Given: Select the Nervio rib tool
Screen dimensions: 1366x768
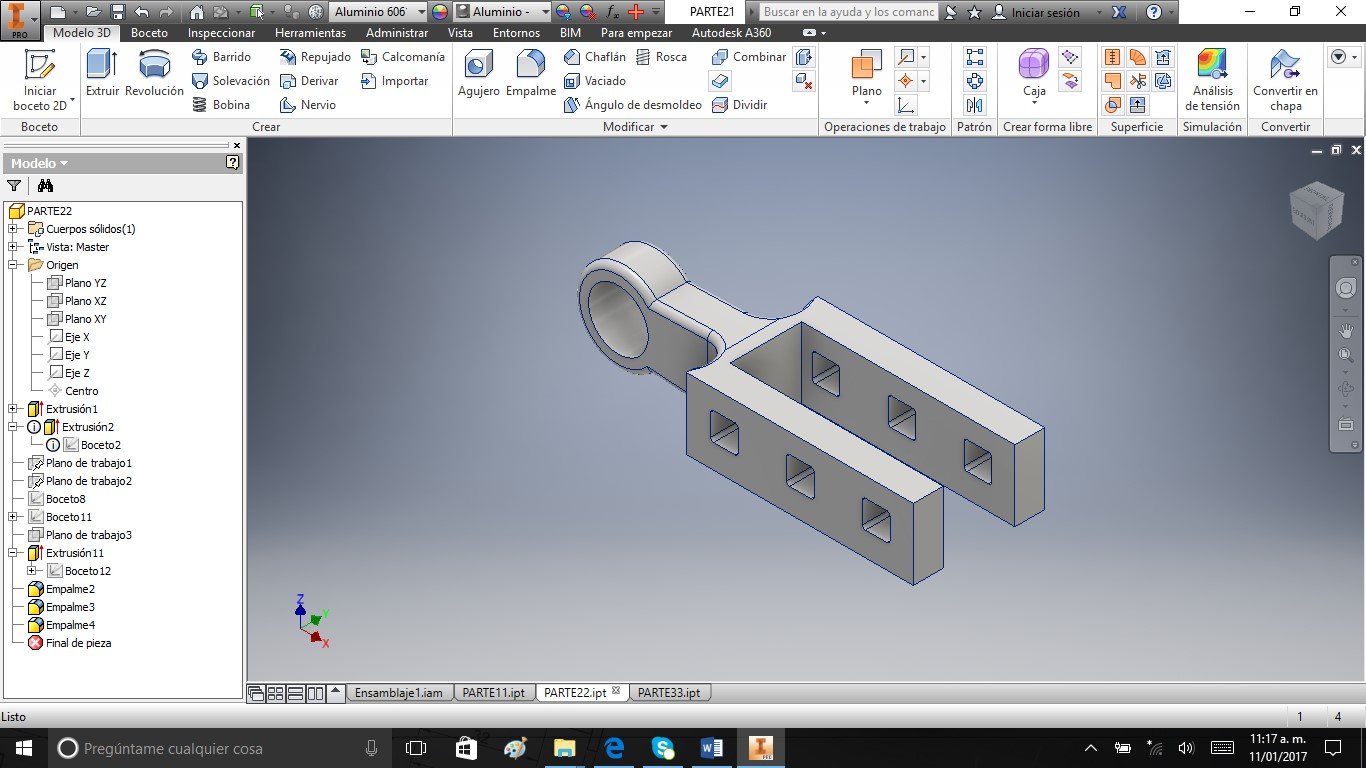Looking at the screenshot, I should point(308,105).
